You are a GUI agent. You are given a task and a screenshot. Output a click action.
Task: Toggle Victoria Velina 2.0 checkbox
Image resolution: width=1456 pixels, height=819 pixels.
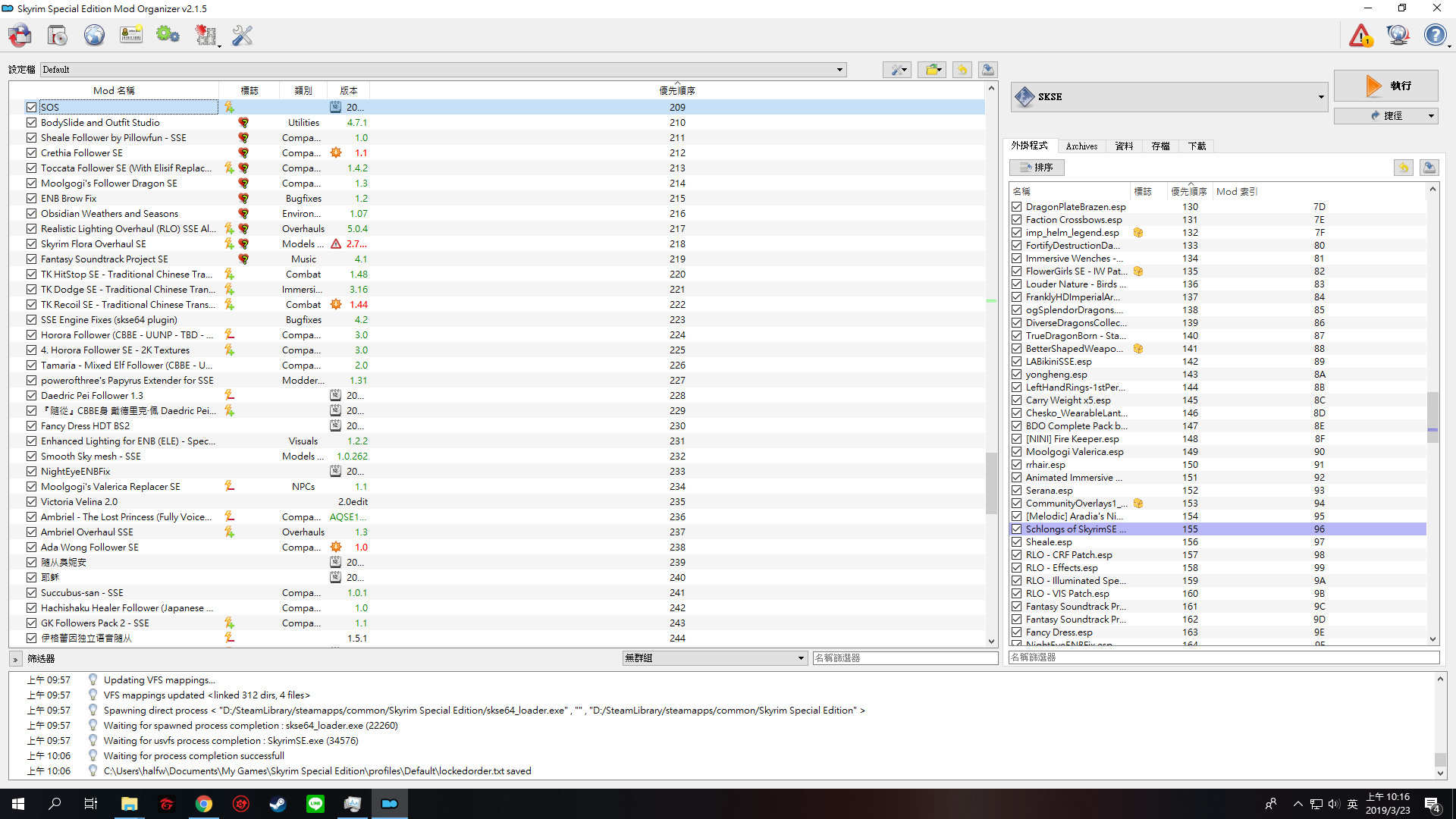pos(31,502)
